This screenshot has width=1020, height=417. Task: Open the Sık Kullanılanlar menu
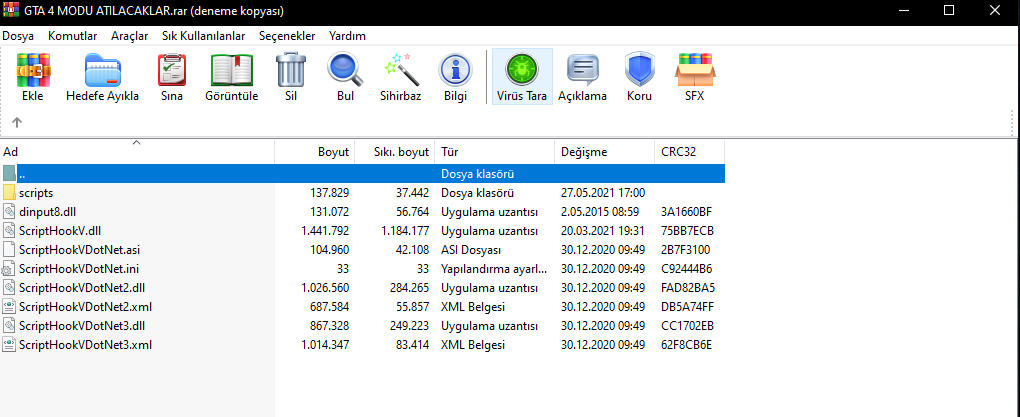[204, 36]
